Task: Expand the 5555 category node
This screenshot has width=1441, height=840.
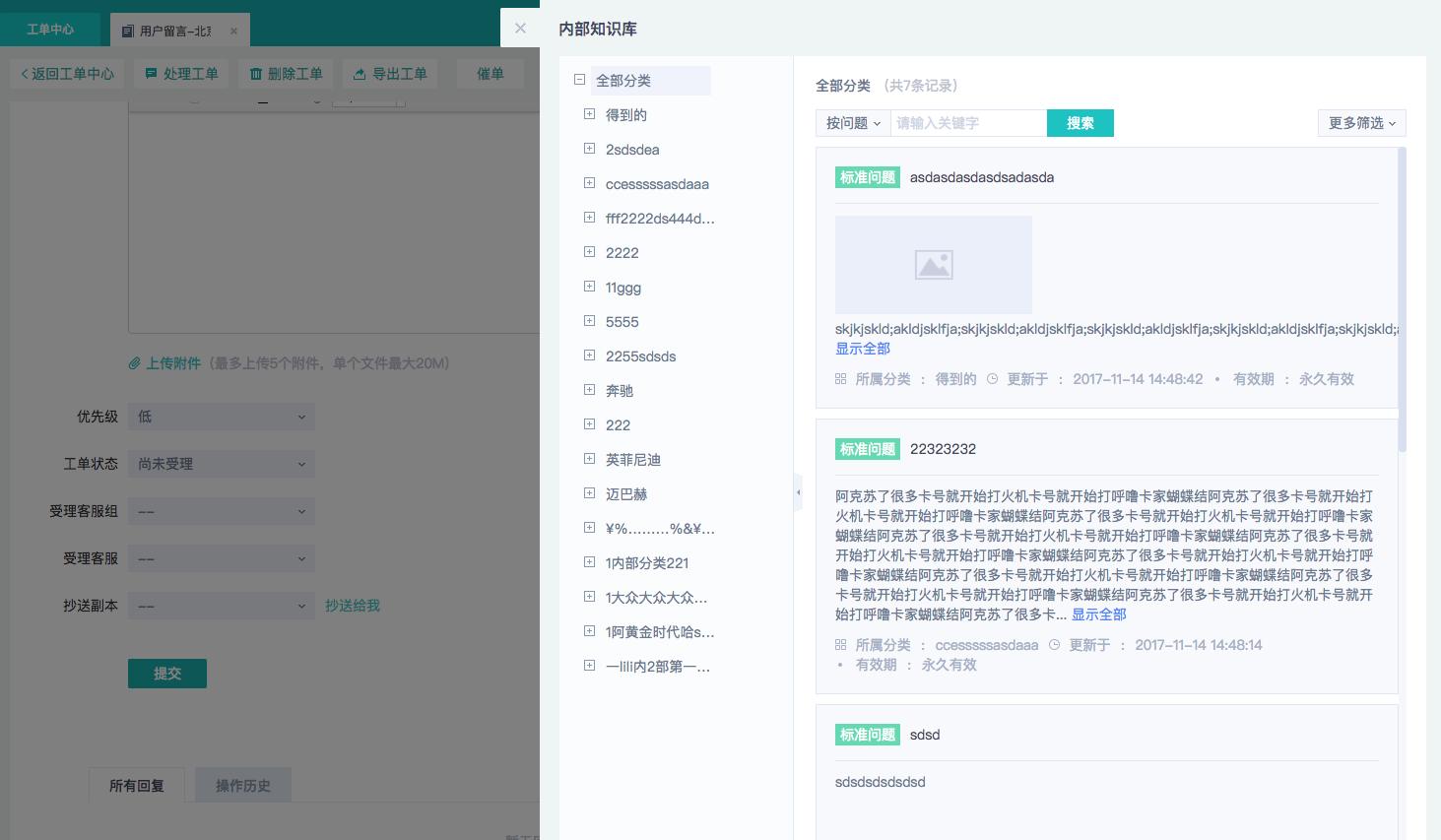Action: (x=589, y=321)
